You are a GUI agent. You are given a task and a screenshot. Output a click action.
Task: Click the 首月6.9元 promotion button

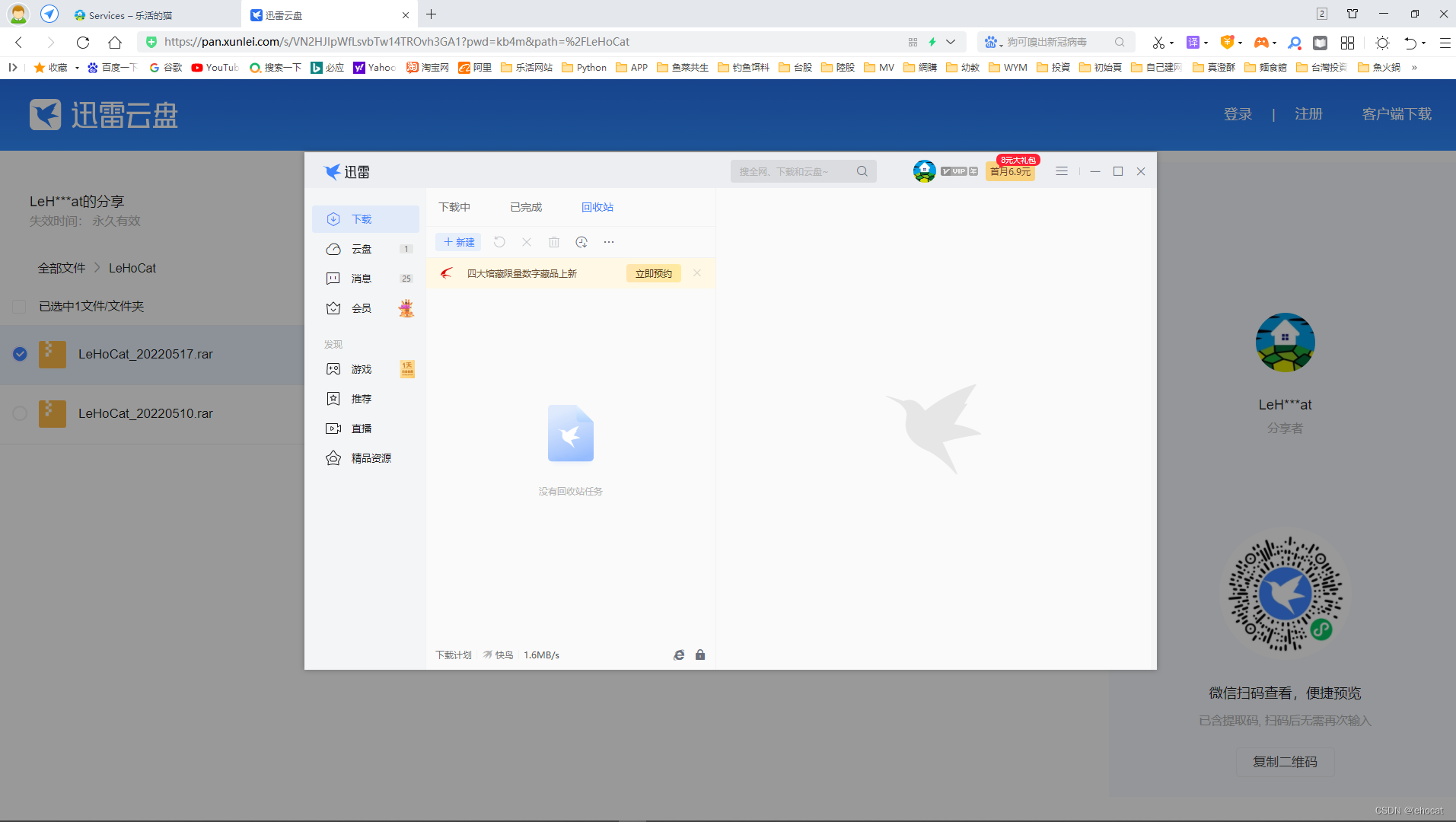(1011, 171)
